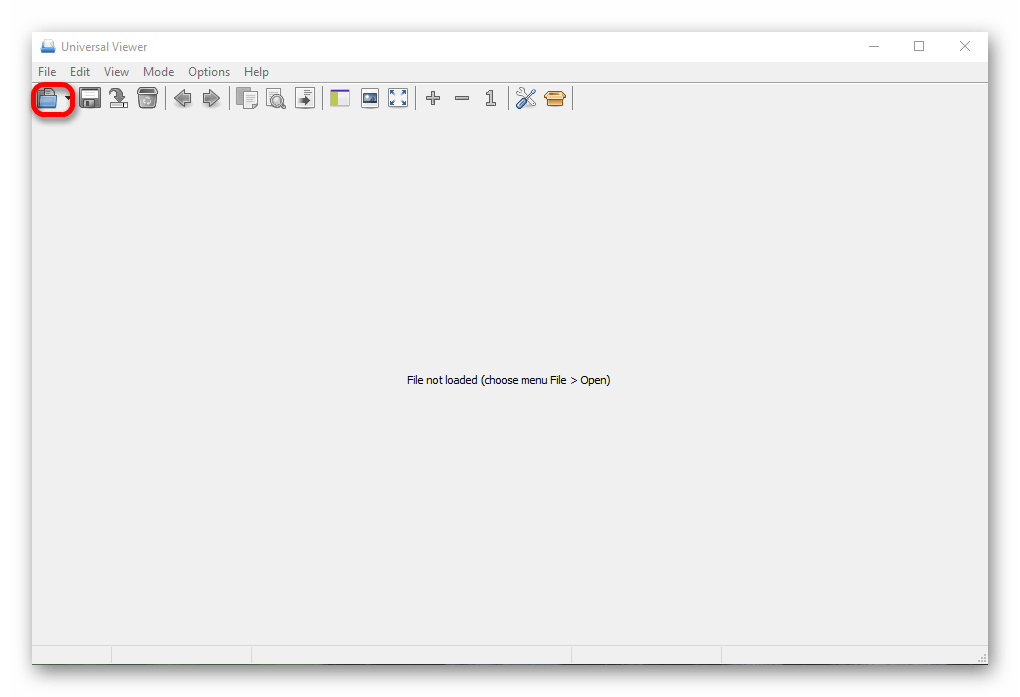
Task: Zoom in with the plus icon
Action: pyautogui.click(x=433, y=98)
